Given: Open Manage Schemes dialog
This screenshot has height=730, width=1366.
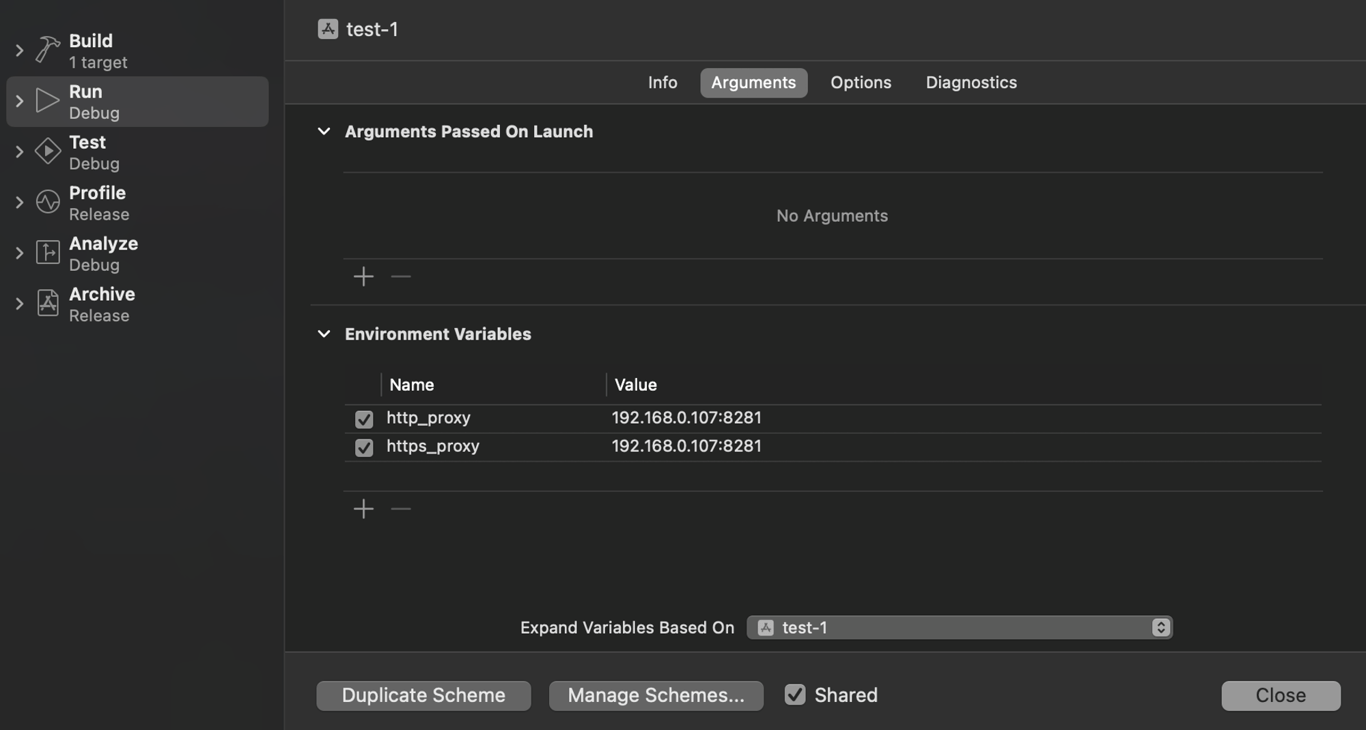Looking at the screenshot, I should (656, 696).
